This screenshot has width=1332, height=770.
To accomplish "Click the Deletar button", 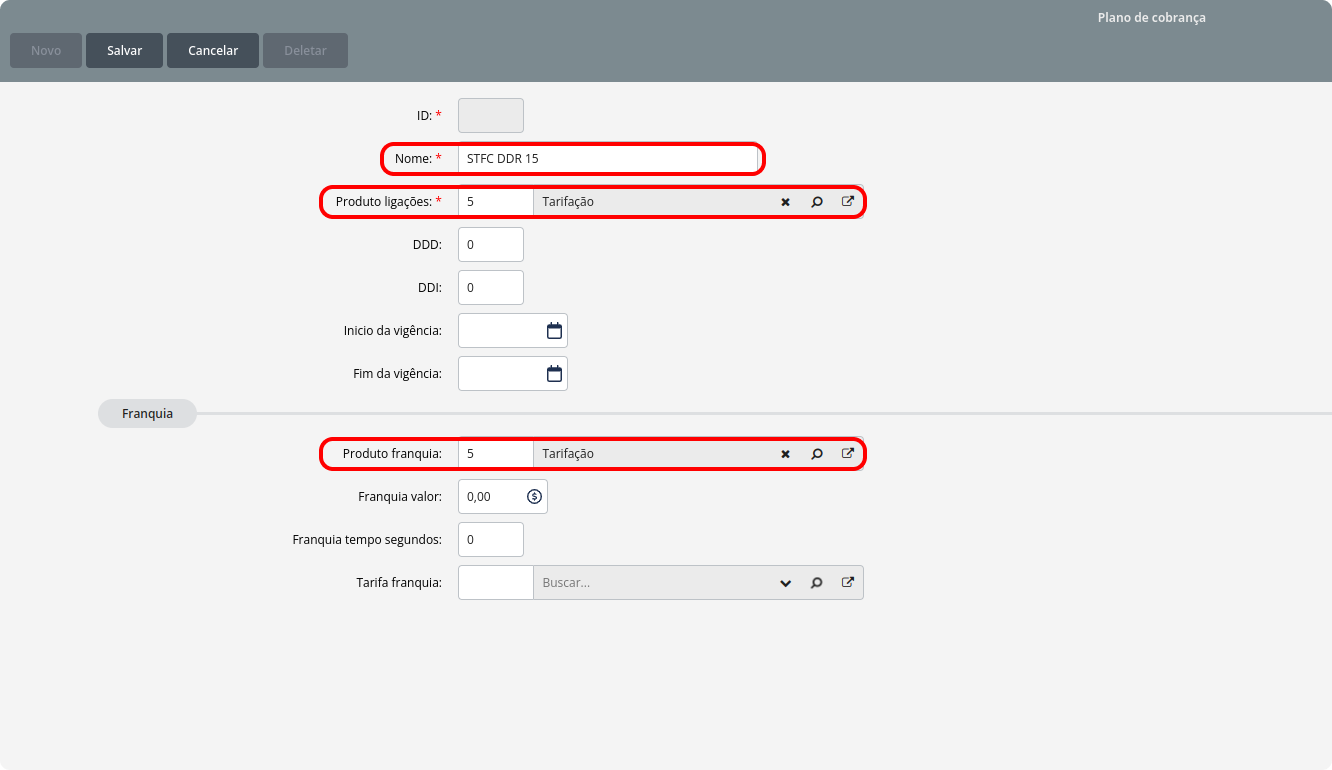I will (x=305, y=51).
